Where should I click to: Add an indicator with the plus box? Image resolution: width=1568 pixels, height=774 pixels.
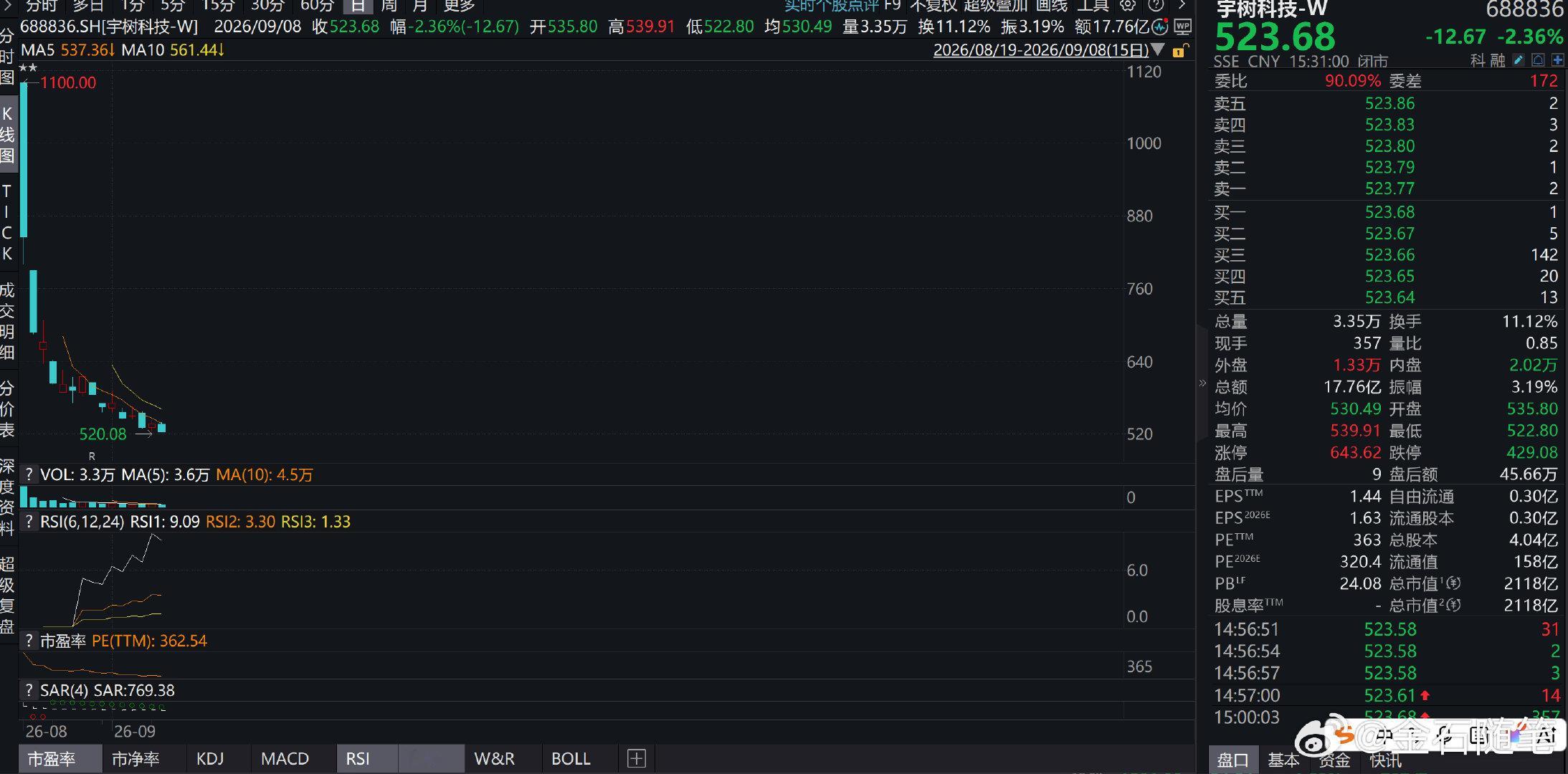(637, 758)
